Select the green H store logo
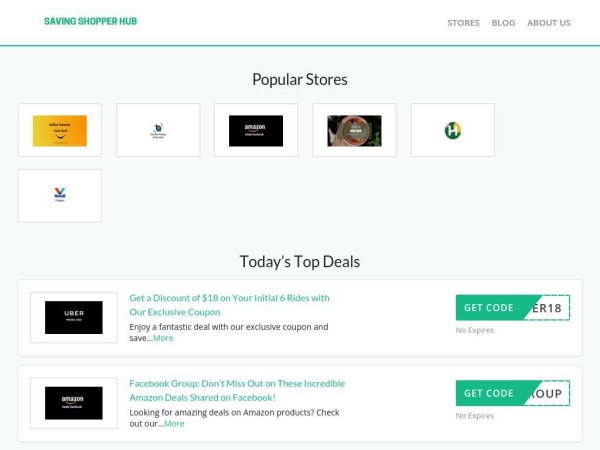The image size is (600, 450). coord(452,130)
